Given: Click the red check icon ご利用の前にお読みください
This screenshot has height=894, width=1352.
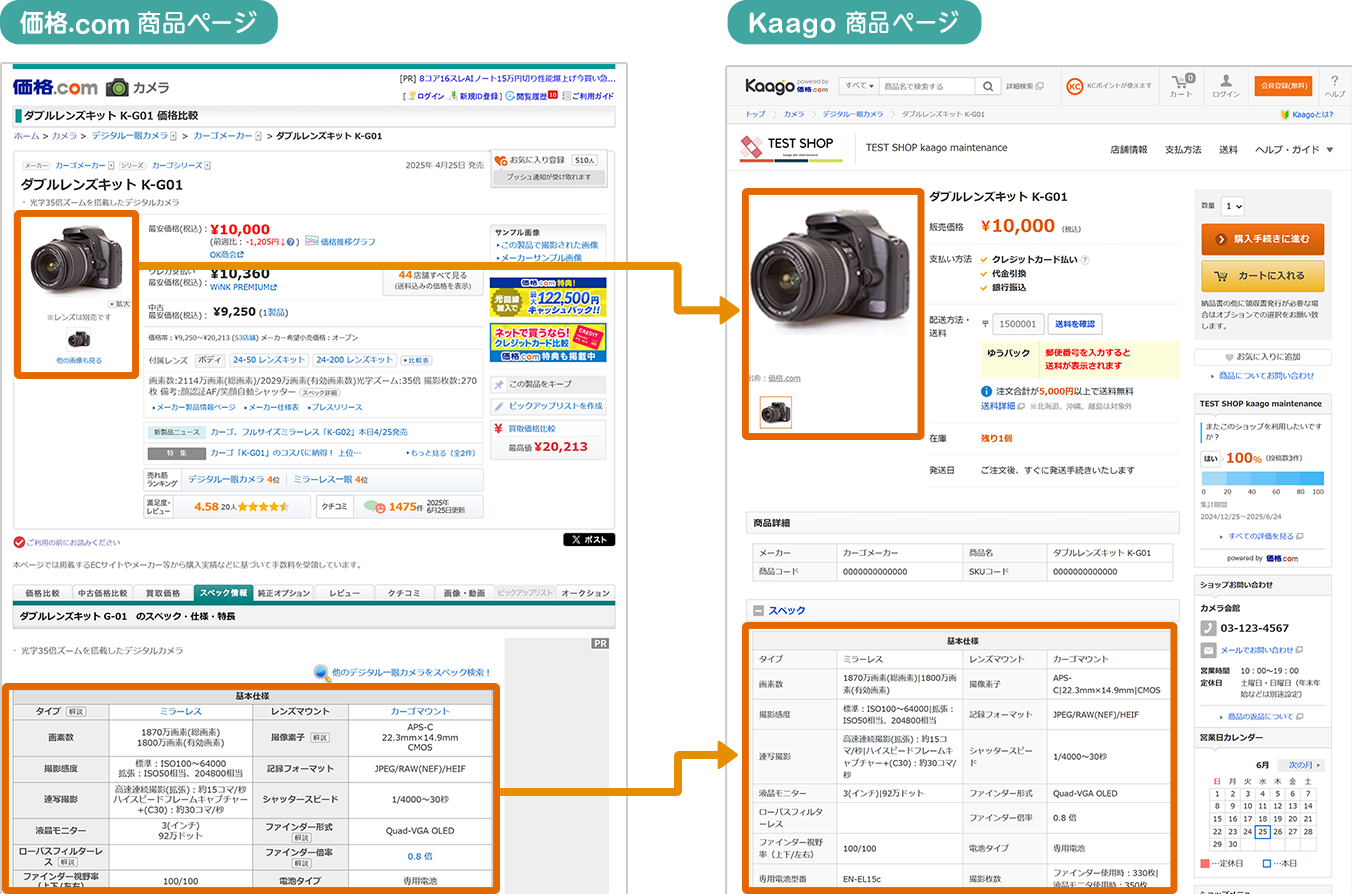Looking at the screenshot, I should (x=19, y=542).
